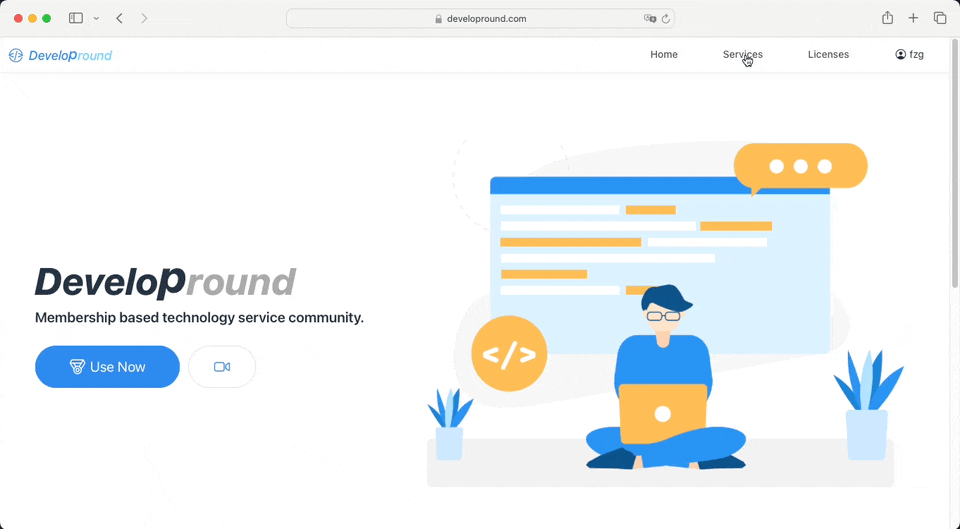The width and height of the screenshot is (960, 529).
Task: Expand the sidebar tab group dropdown
Action: (96, 18)
